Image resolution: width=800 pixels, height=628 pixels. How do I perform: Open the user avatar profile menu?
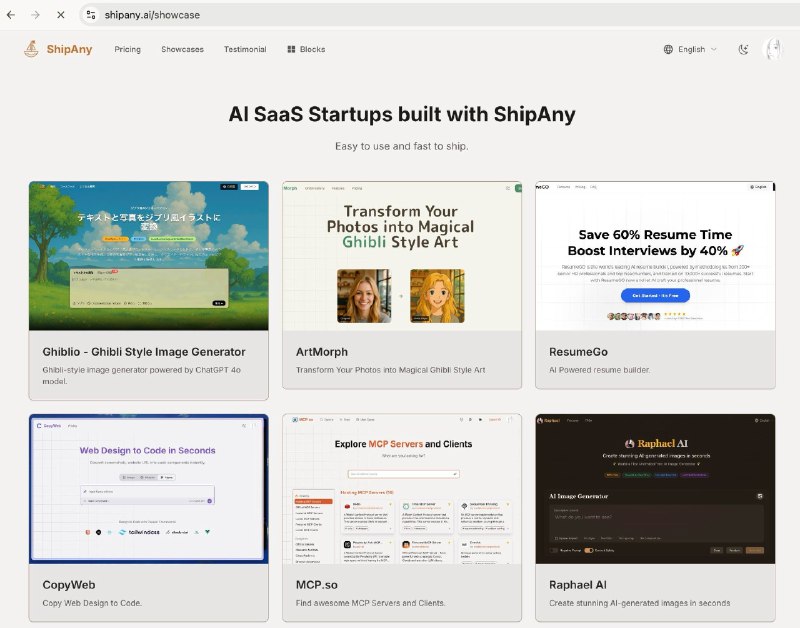(x=772, y=49)
